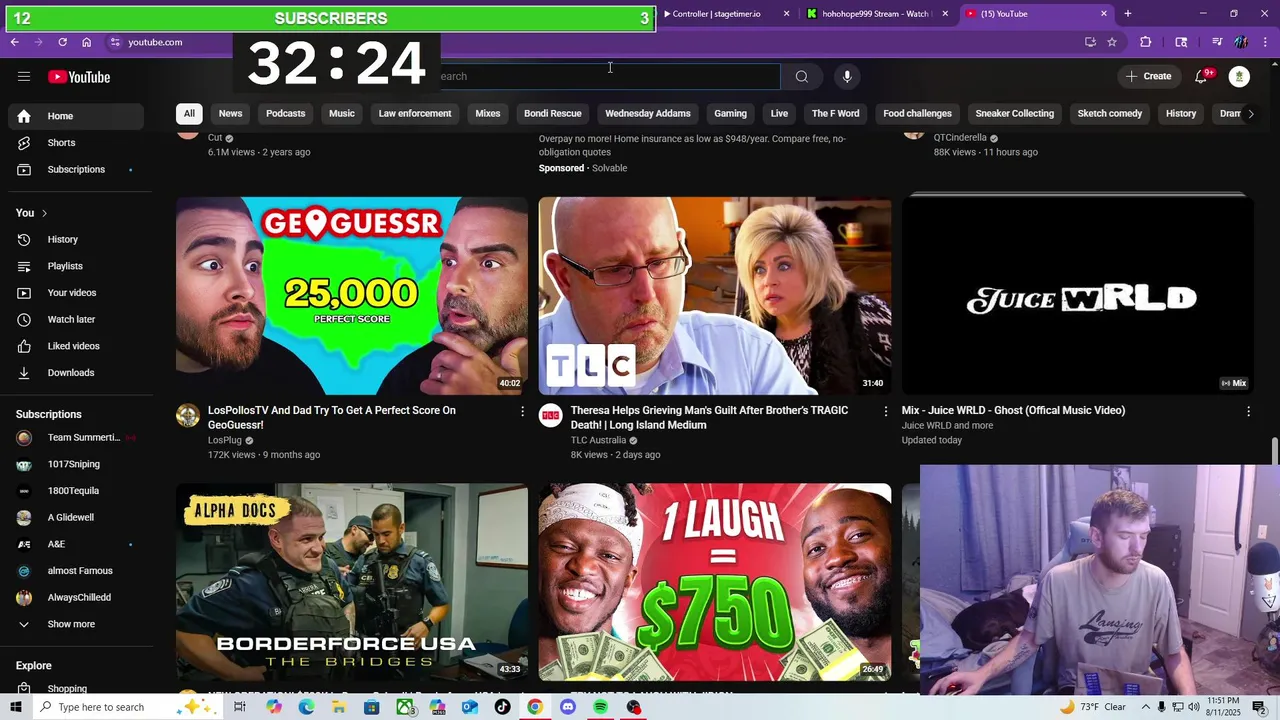Select the News filter chip
The height and width of the screenshot is (720, 1280).
(230, 113)
